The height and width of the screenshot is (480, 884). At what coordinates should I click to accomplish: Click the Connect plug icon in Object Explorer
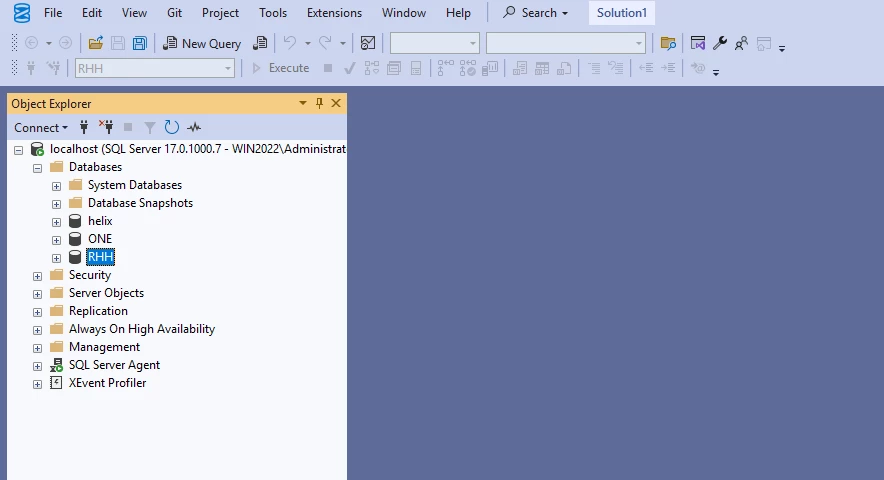click(84, 127)
